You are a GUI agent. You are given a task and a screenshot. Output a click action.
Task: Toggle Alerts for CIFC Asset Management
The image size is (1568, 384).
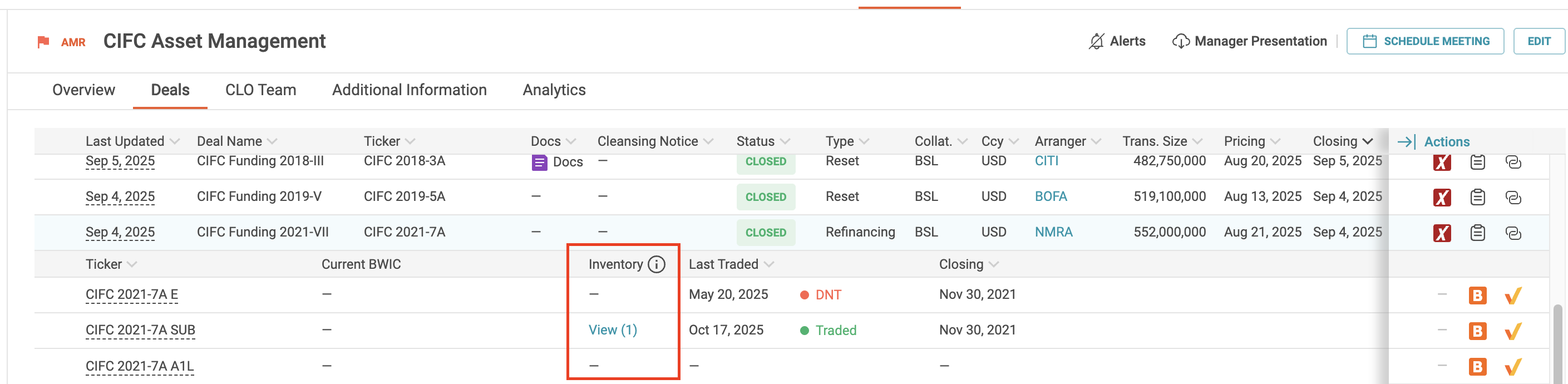(x=1116, y=41)
